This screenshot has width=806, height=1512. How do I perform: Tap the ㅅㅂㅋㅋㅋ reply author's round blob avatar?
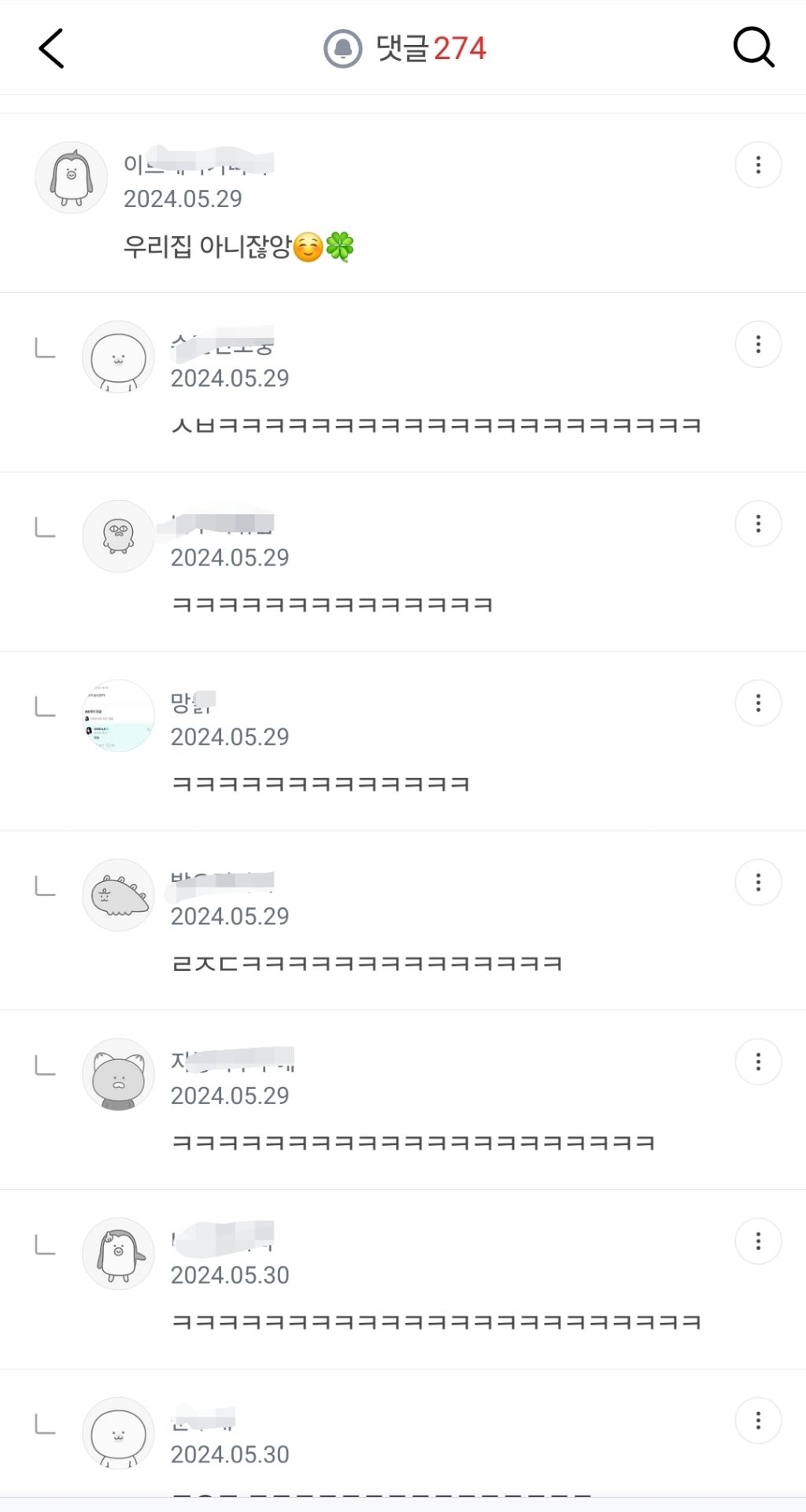119,357
